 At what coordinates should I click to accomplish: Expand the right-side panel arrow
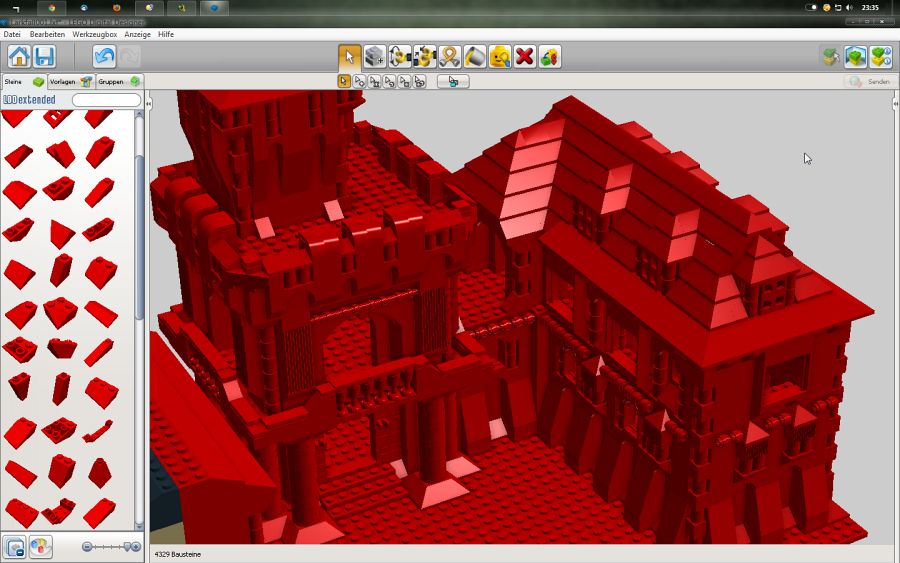click(x=895, y=103)
